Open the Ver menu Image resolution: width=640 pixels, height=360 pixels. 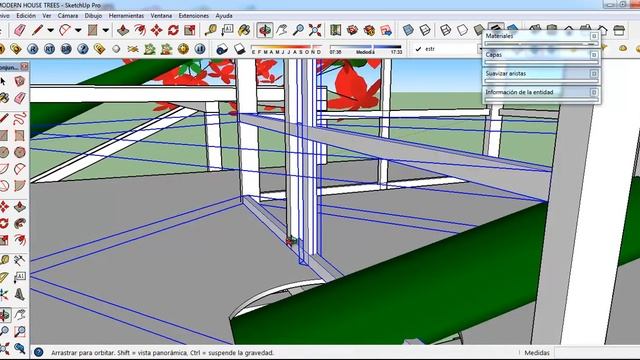(x=47, y=16)
